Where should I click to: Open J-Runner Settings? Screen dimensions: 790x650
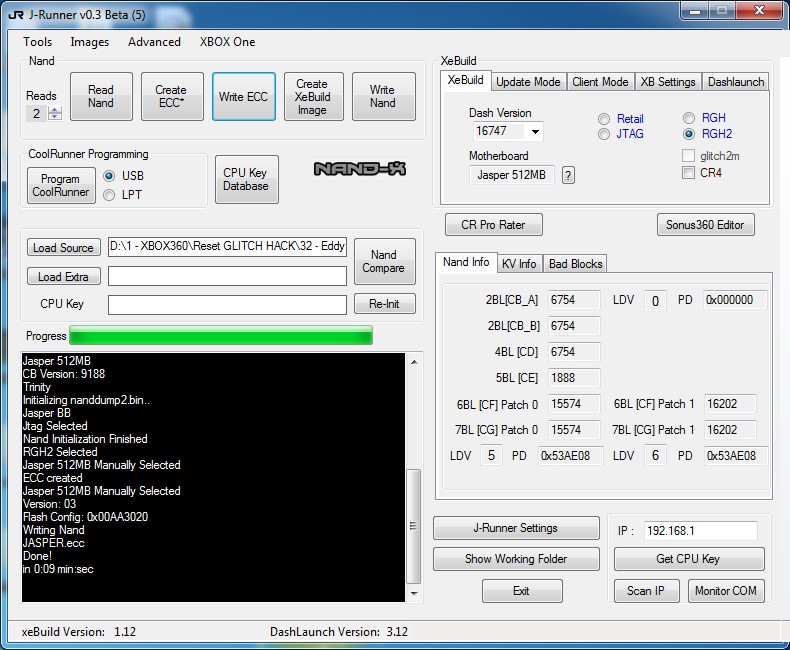516,528
